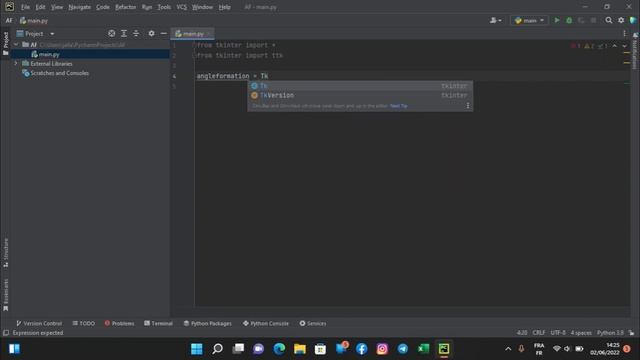Viewport: 640px width, 360px height.
Task: Open IDE settings gear in top toolbar
Action: pyautogui.click(x=621, y=20)
